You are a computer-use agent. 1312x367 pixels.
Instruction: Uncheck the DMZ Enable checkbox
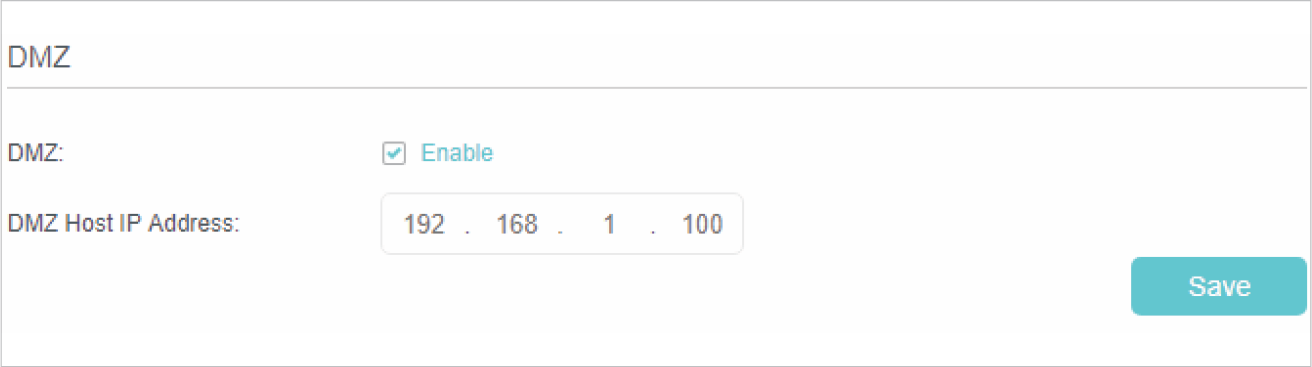(394, 154)
